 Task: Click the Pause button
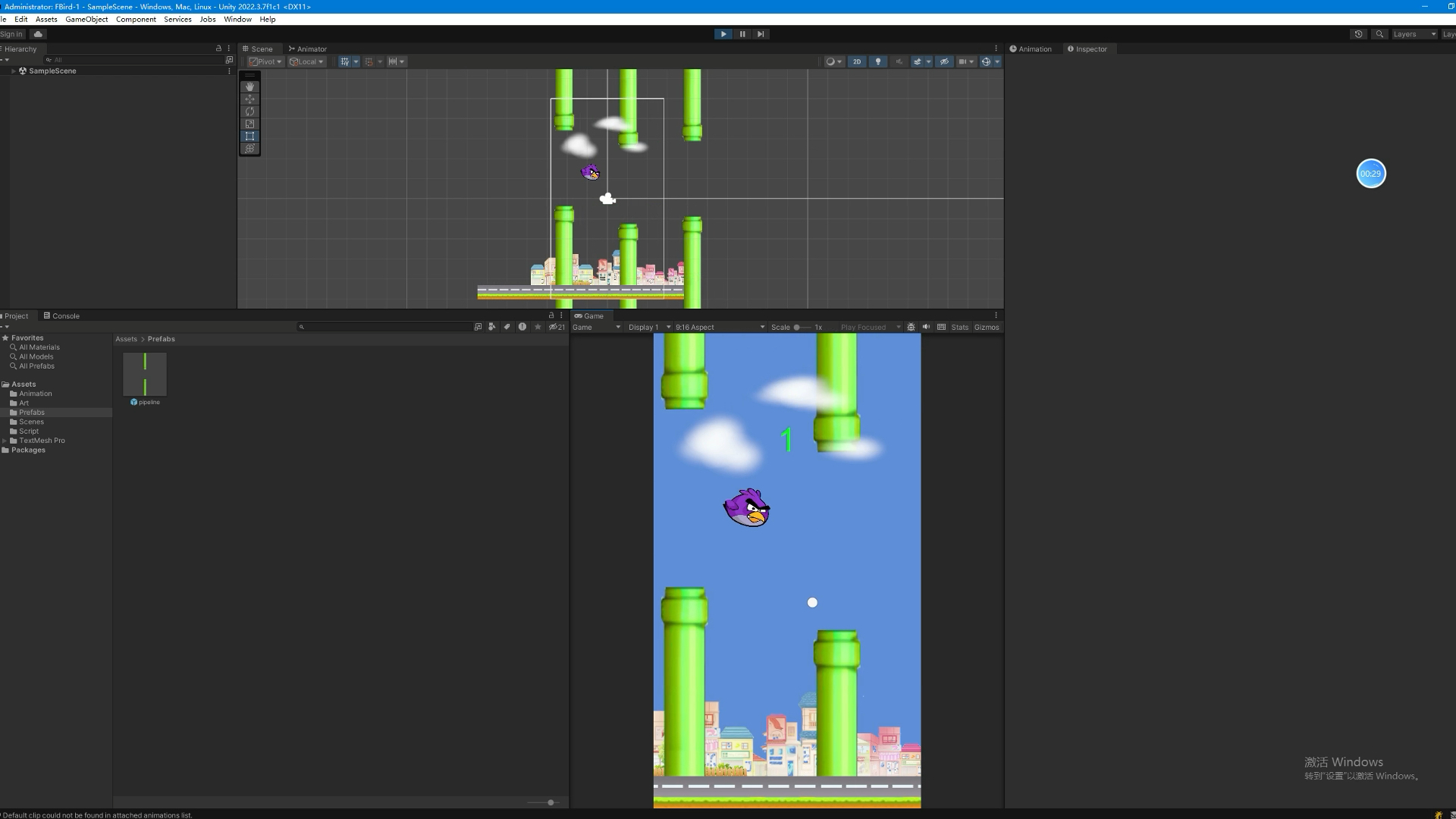click(742, 34)
